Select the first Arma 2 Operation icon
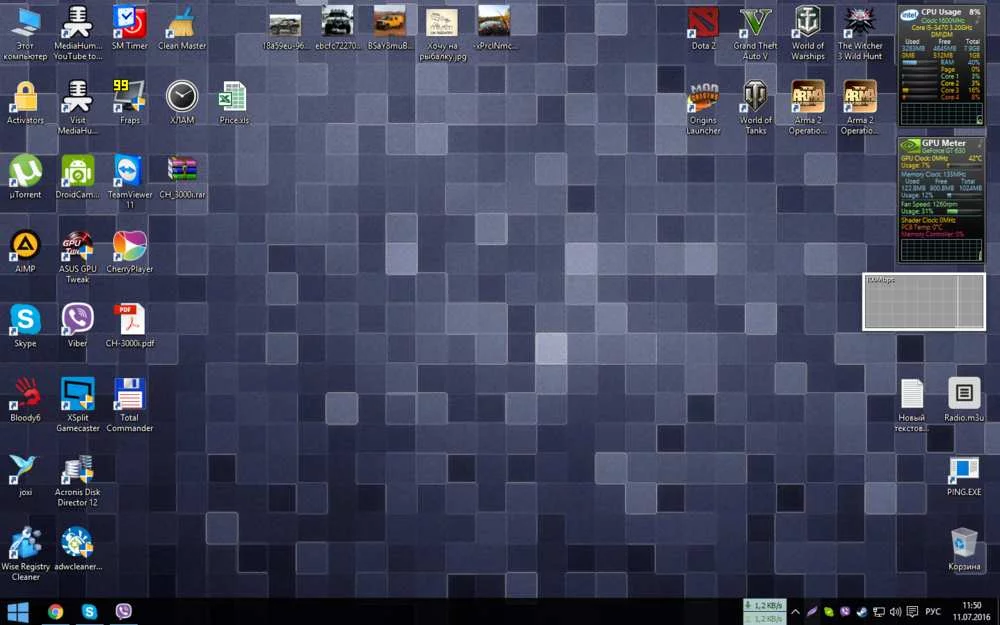 pos(807,107)
